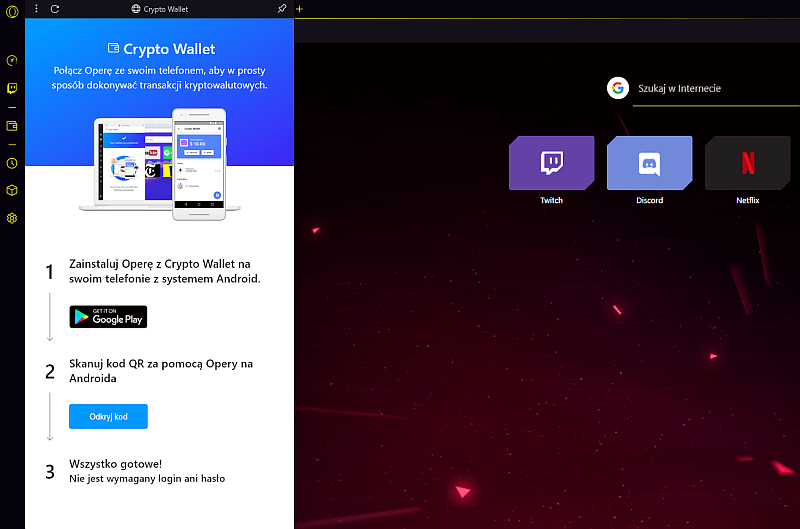Open History clock icon in sidebar

12,163
